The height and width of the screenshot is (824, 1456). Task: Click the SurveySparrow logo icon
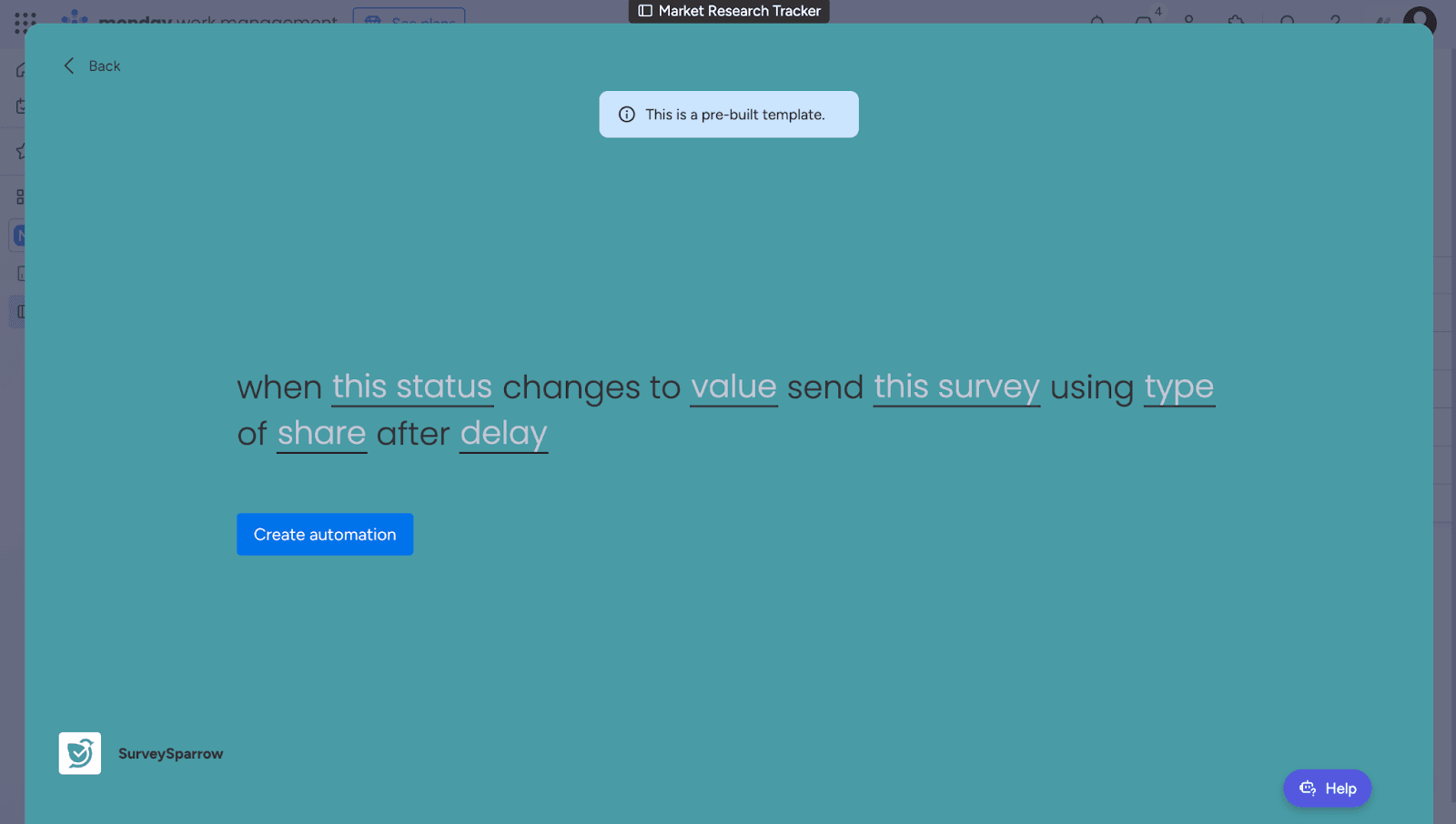coord(80,753)
